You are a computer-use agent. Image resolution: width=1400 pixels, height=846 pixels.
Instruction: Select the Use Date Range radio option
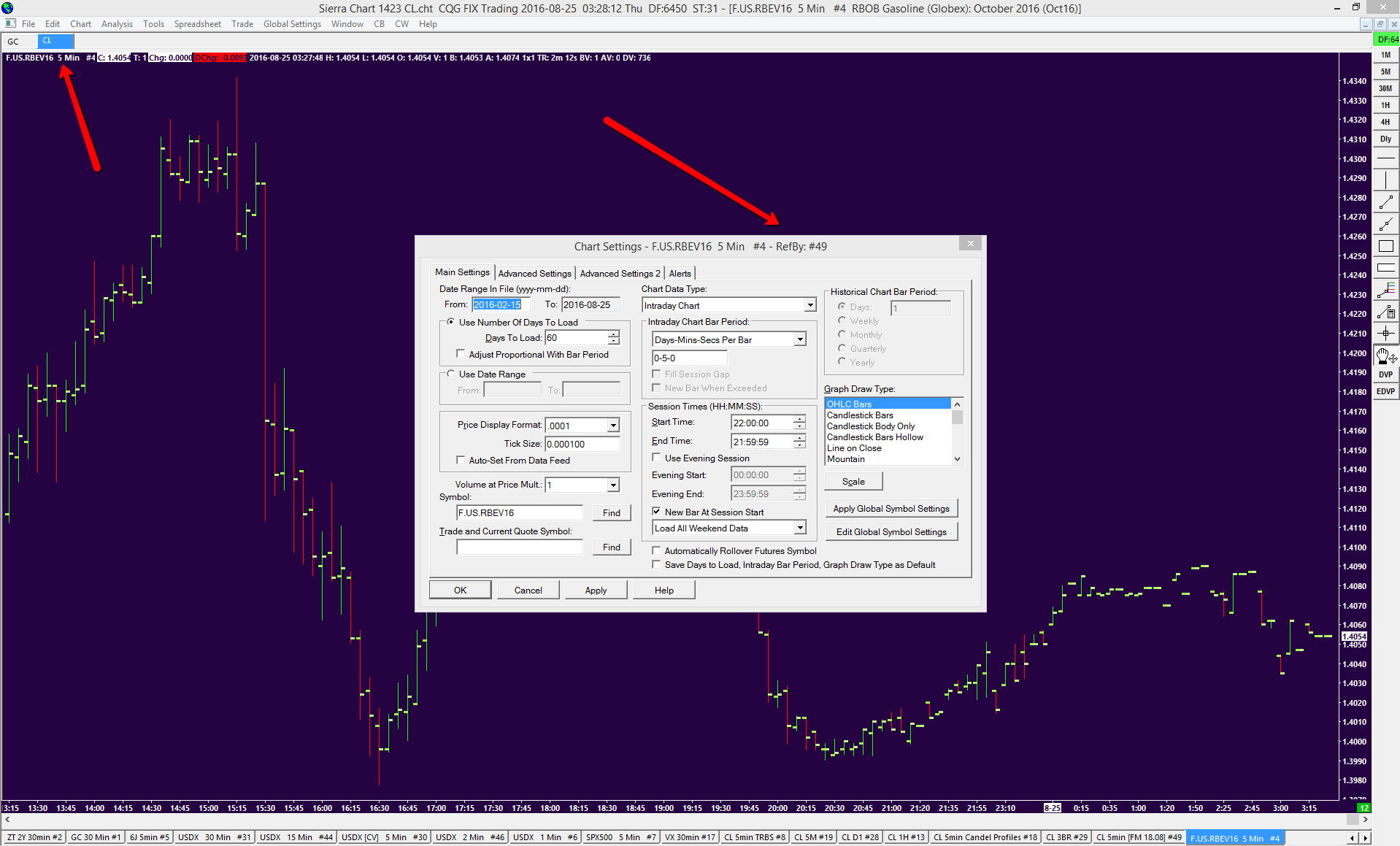coord(450,374)
